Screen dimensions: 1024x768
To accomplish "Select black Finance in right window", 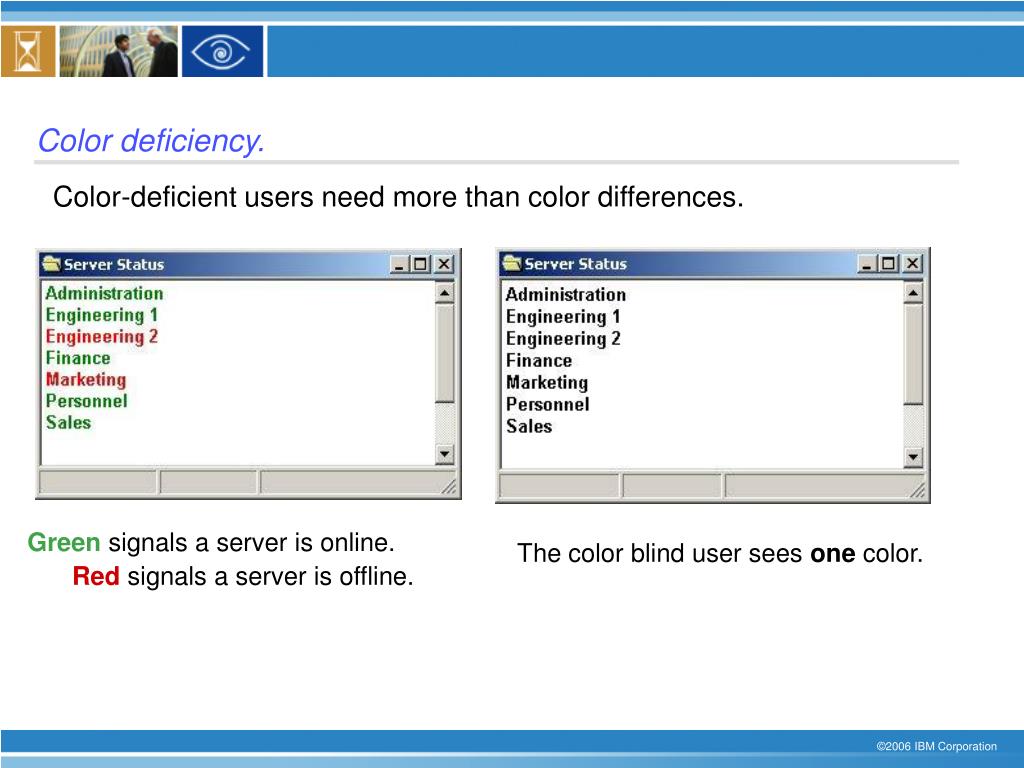I will pyautogui.click(x=539, y=360).
